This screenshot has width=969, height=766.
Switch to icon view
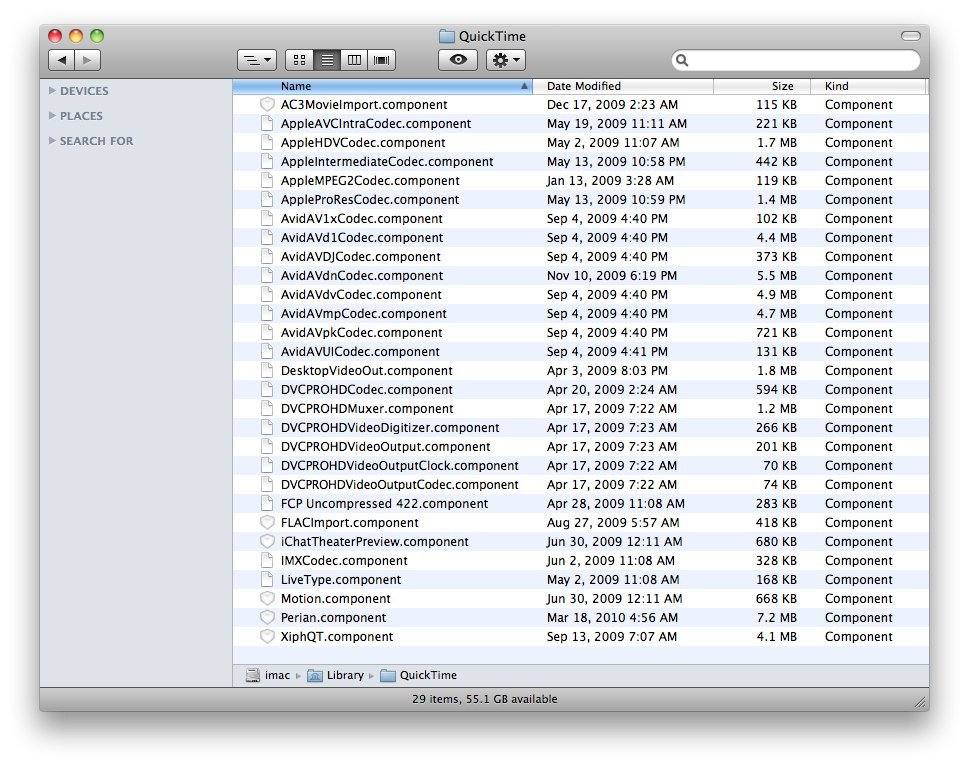coord(300,60)
